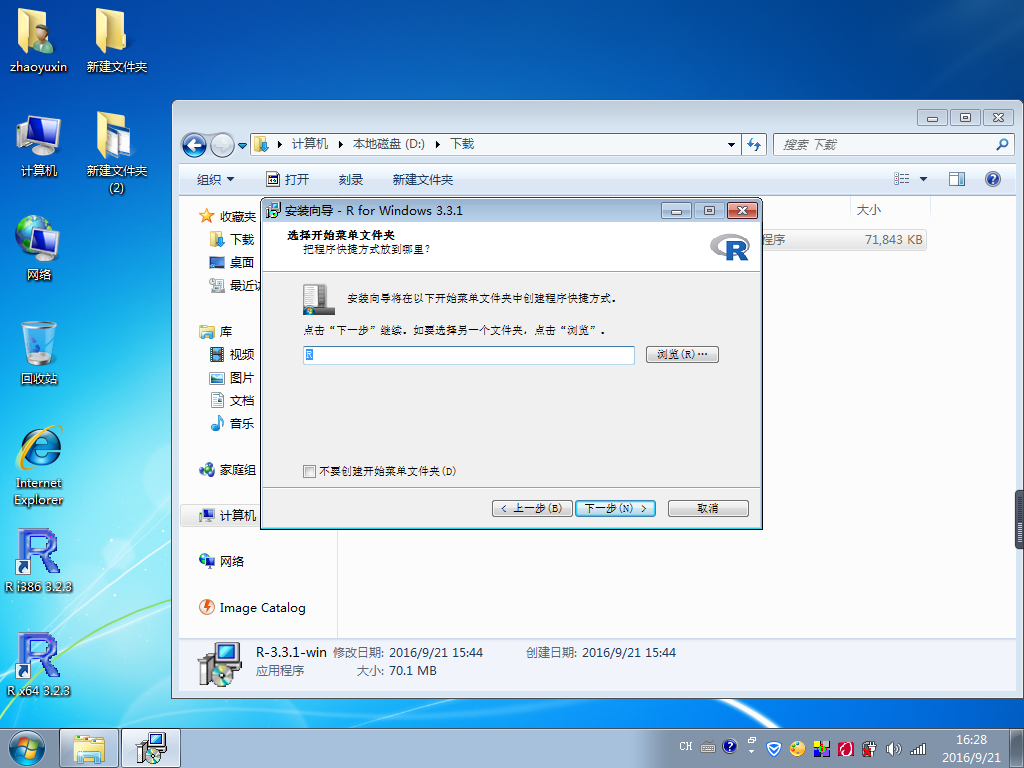The height and width of the screenshot is (768, 1024).
Task: Click the 下一步(N) button in installer
Action: click(x=615, y=508)
